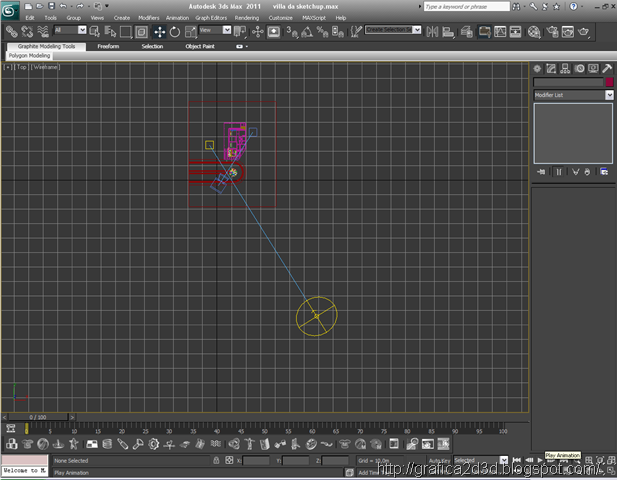
Task: Click the Configure Modifier Sets icon
Action: click(x=604, y=172)
